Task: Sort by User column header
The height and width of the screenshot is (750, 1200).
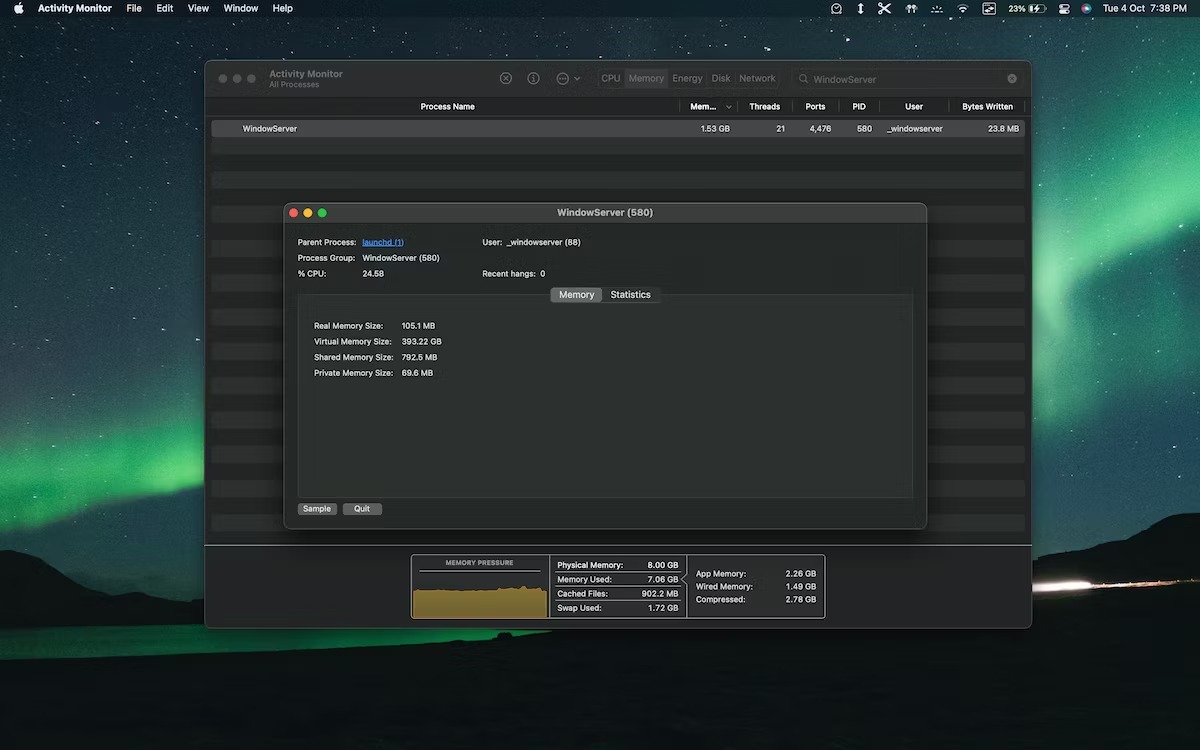Action: [914, 106]
